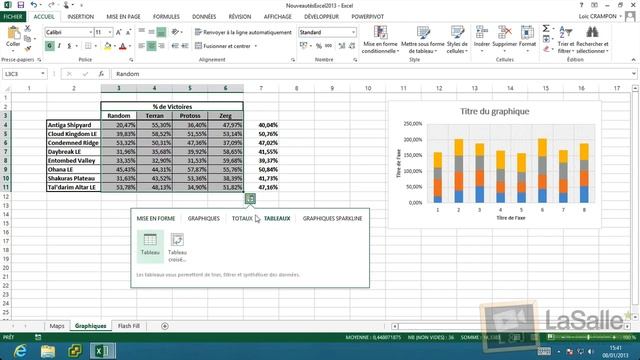The height and width of the screenshot is (360, 640).
Task: Open Styles de cellules gallery
Action: point(457,40)
